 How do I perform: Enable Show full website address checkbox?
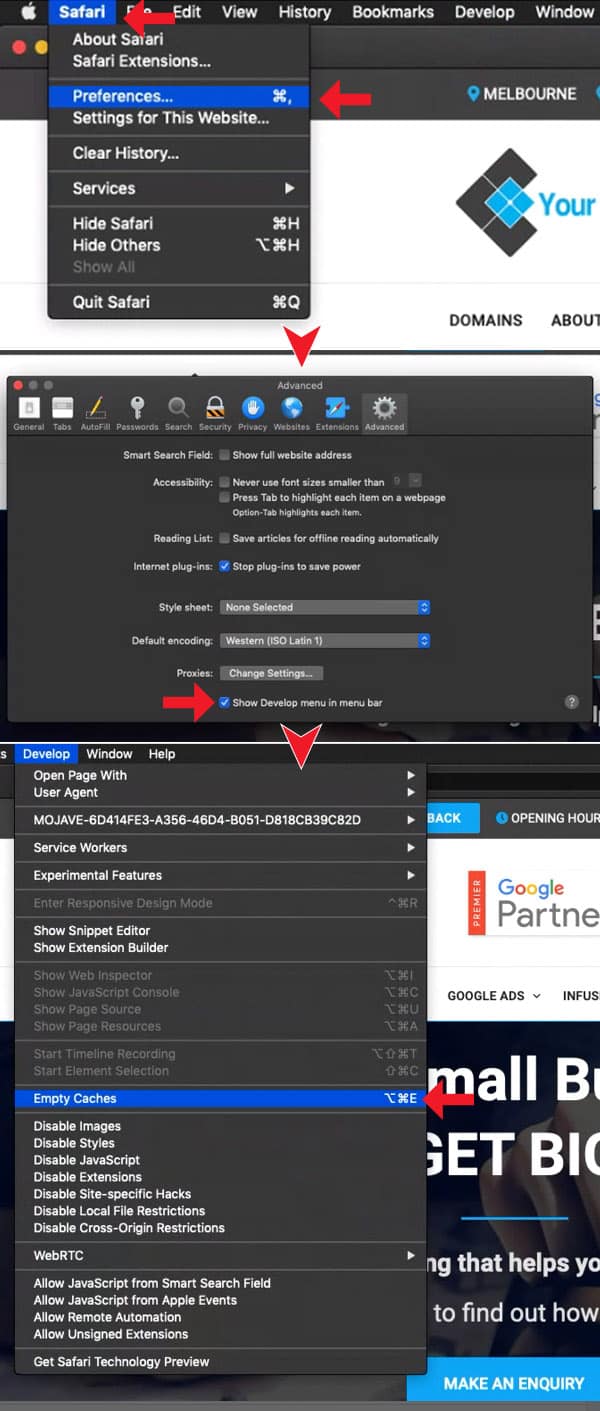[225, 455]
